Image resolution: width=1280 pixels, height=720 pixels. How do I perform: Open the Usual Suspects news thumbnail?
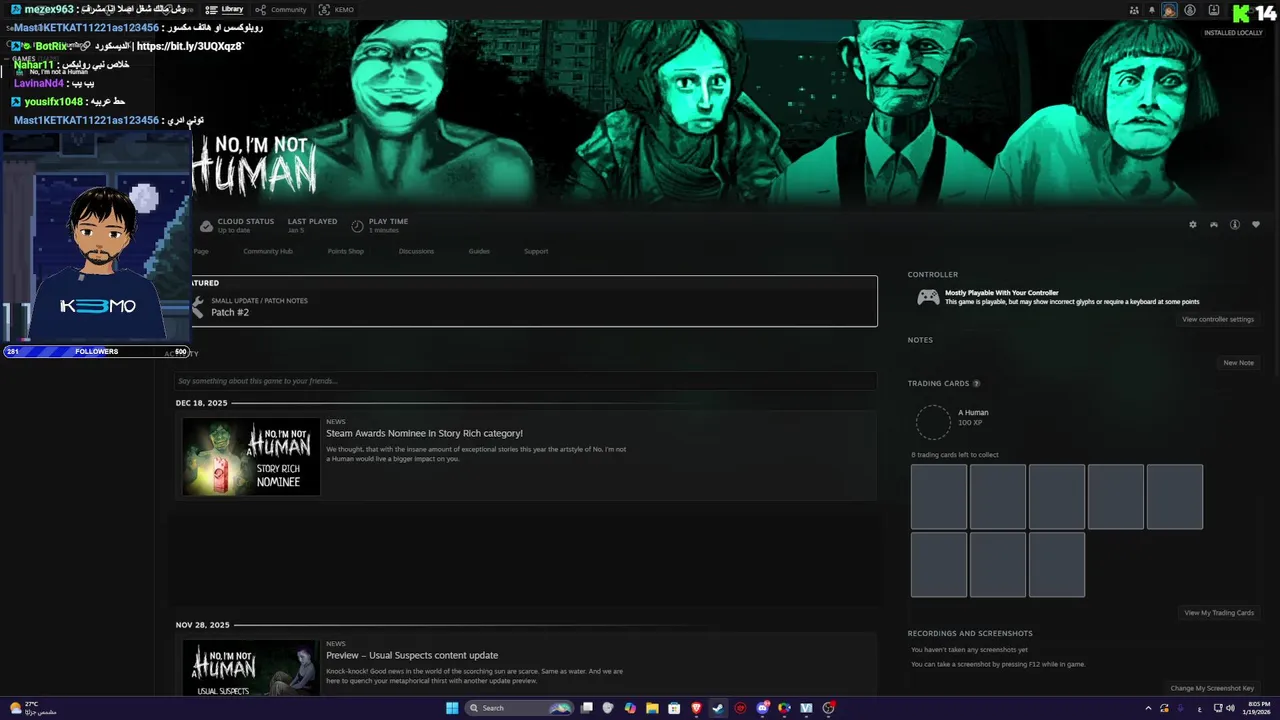pyautogui.click(x=251, y=667)
